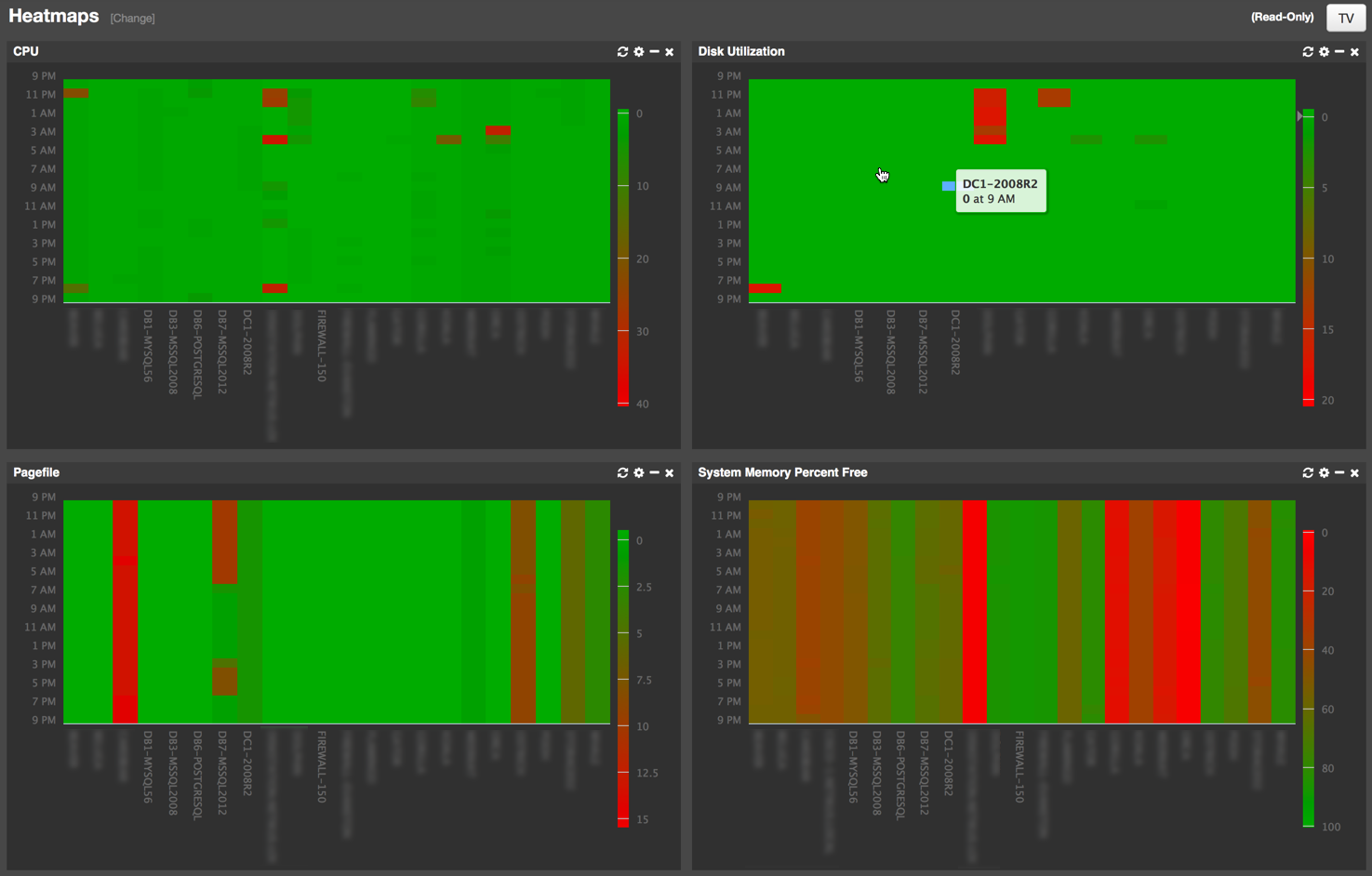Open Disk Utilization settings gear
1372x876 pixels.
pos(1324,52)
